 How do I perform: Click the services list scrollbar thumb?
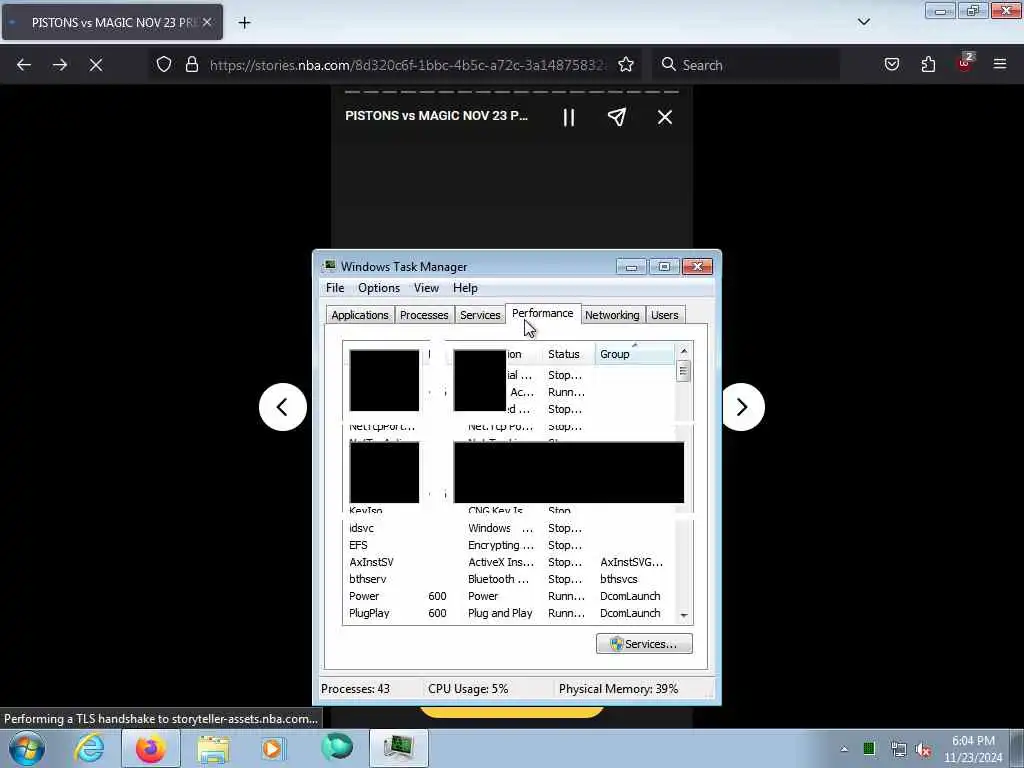[684, 371]
